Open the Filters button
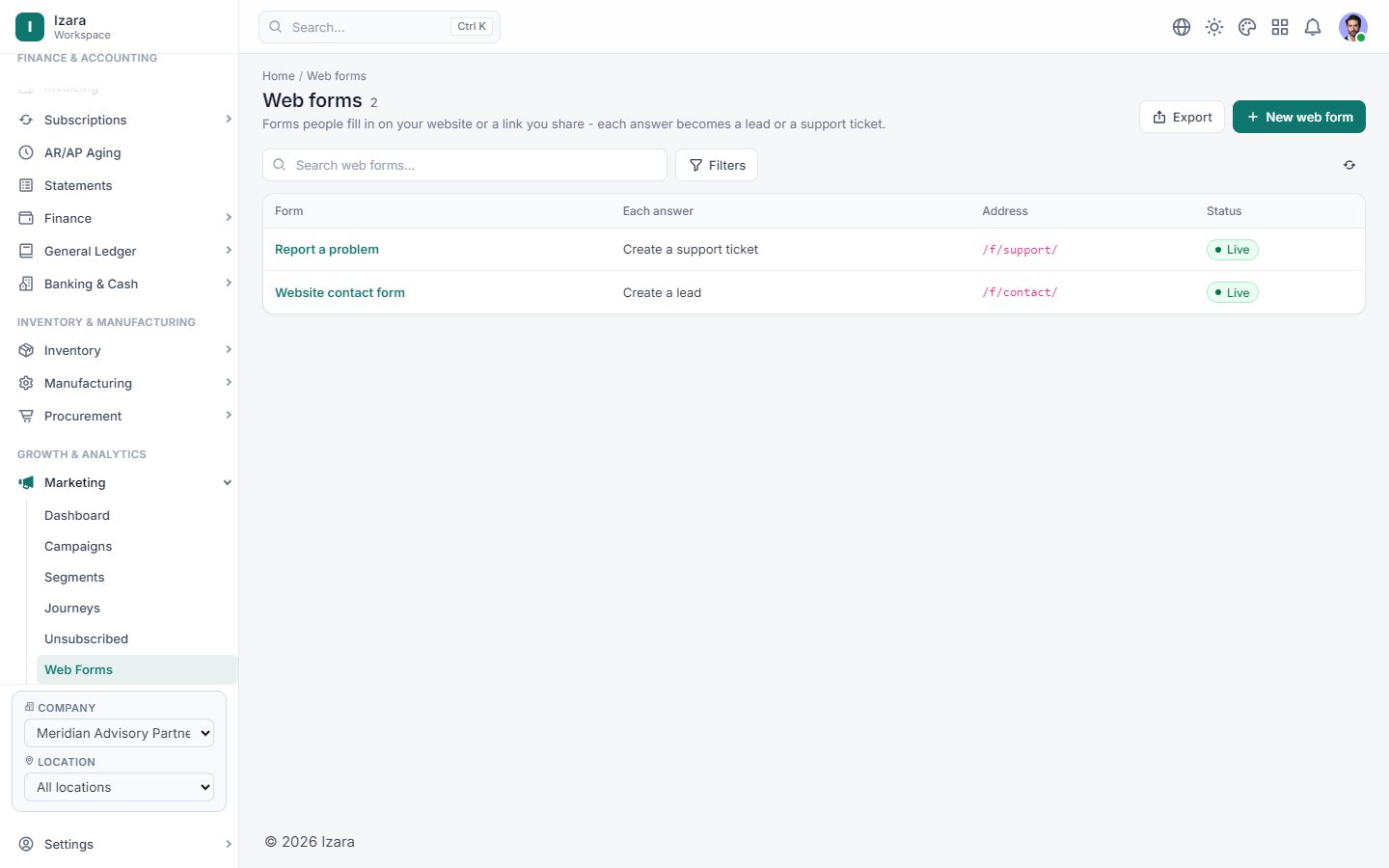This screenshot has width=1389, height=868. tap(717, 165)
